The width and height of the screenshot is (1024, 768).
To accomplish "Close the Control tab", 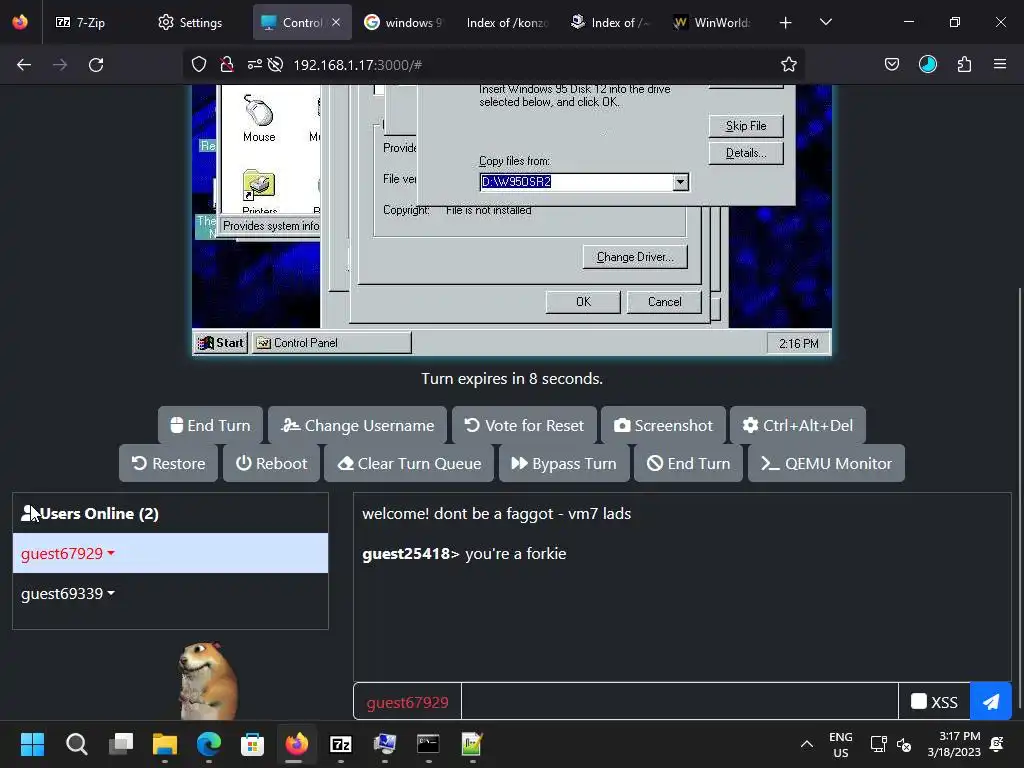I will pyautogui.click(x=336, y=22).
